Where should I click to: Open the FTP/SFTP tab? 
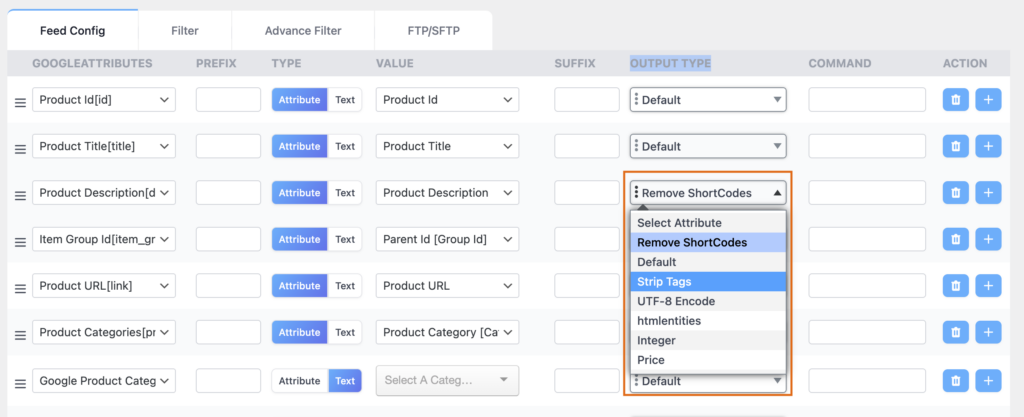click(x=433, y=31)
